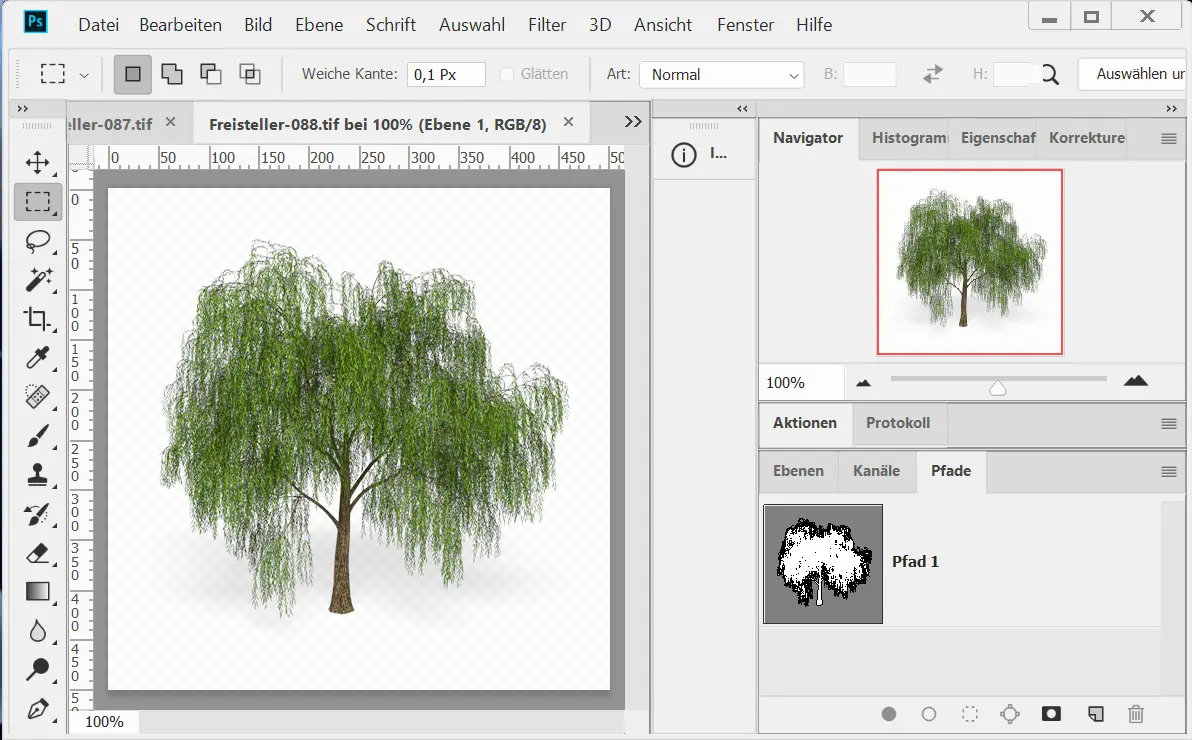Select the Clone Stamp tool
This screenshot has width=1192, height=740.
click(38, 475)
